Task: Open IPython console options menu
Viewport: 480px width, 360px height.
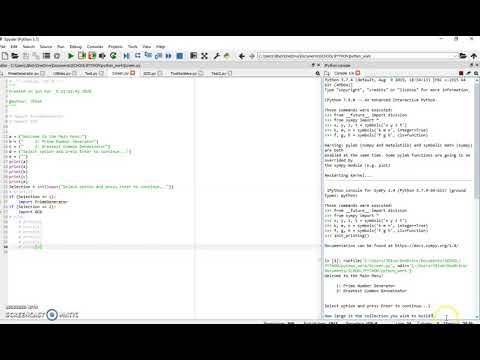Action: coord(476,73)
